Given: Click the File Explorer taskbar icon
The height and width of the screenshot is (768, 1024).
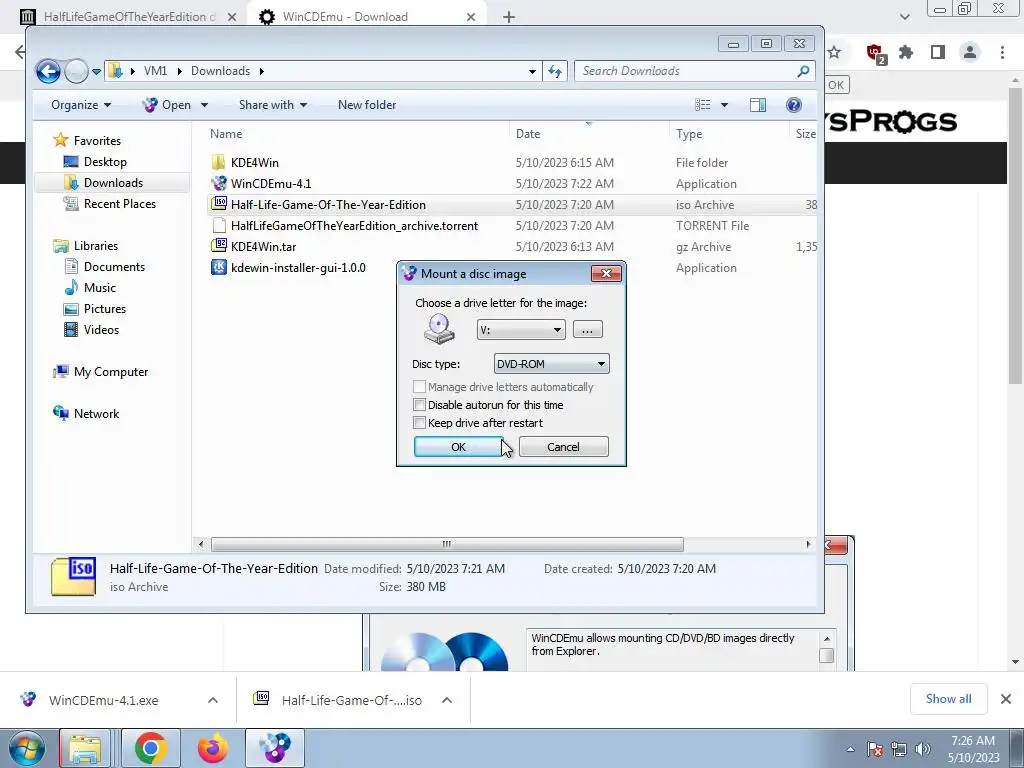Looking at the screenshot, I should click(x=85, y=748).
